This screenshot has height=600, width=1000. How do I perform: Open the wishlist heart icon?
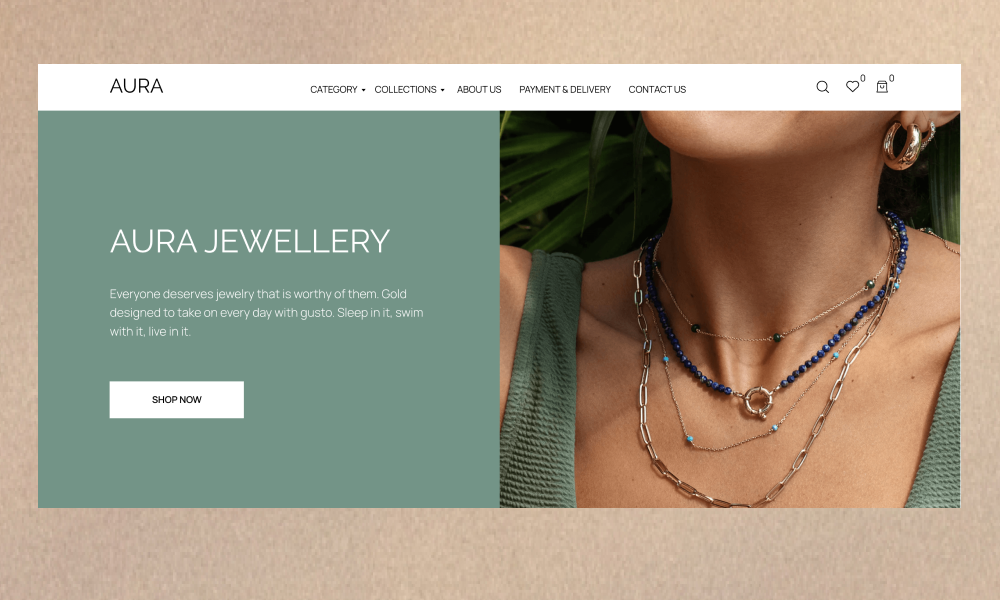point(852,87)
